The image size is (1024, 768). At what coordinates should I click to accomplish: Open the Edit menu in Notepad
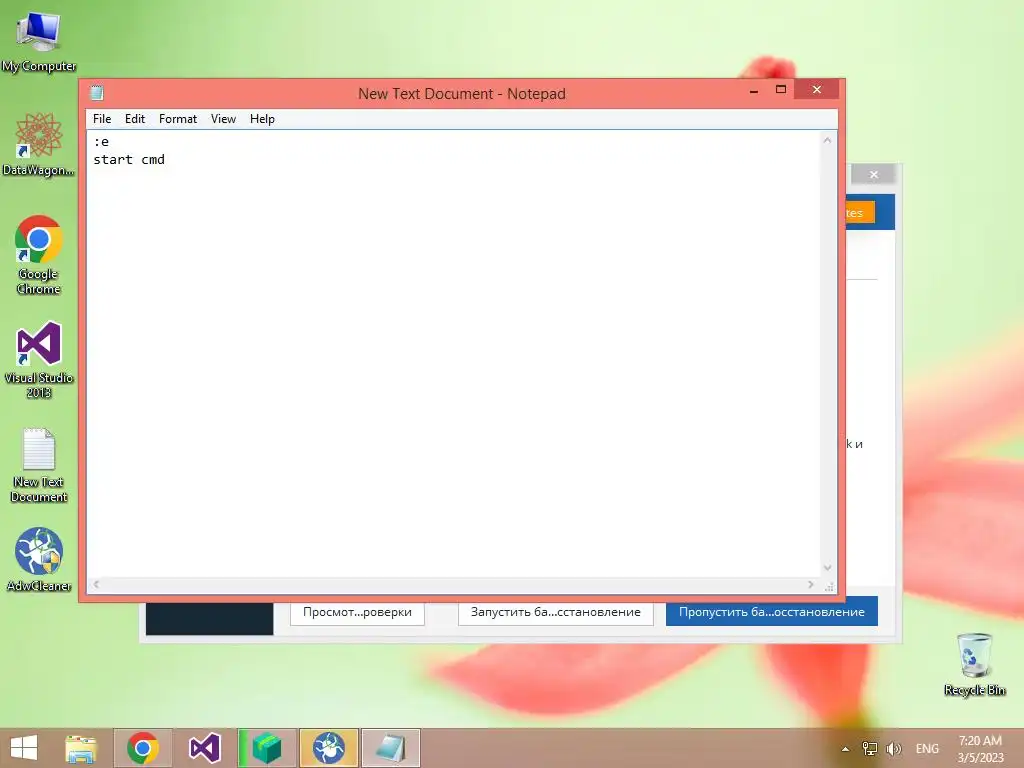135,119
